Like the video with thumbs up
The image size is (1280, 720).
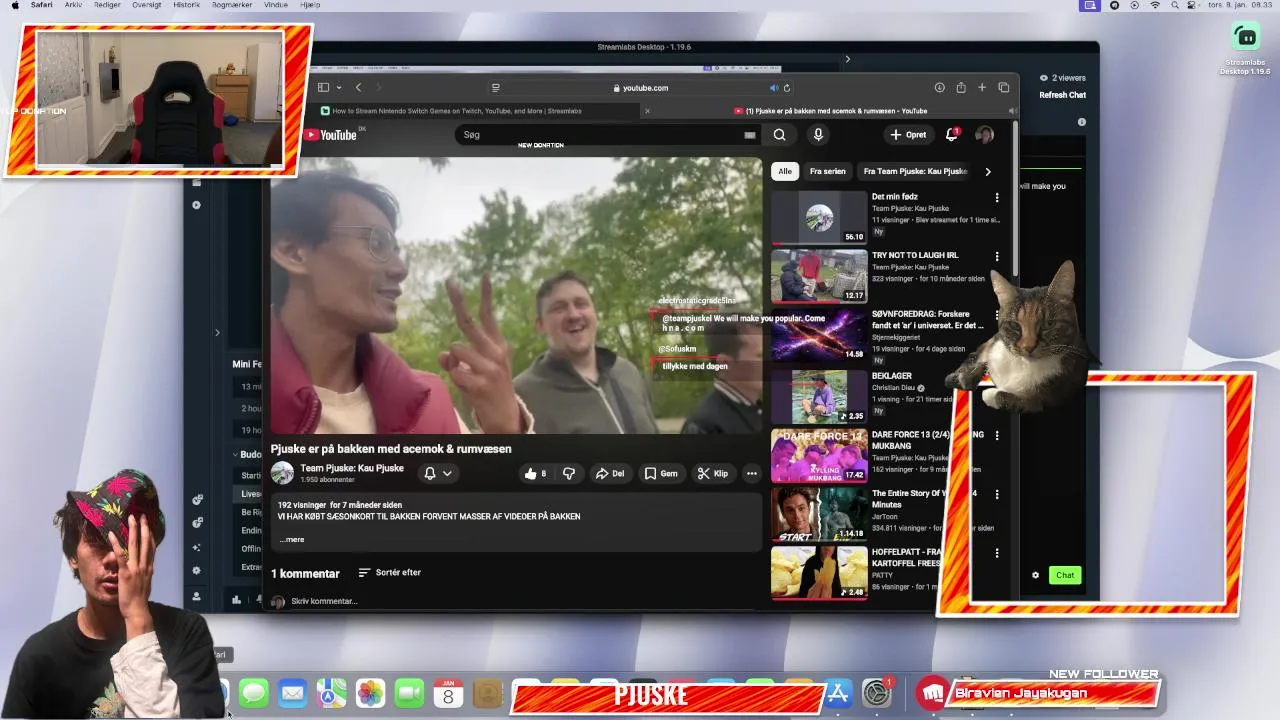click(x=535, y=474)
